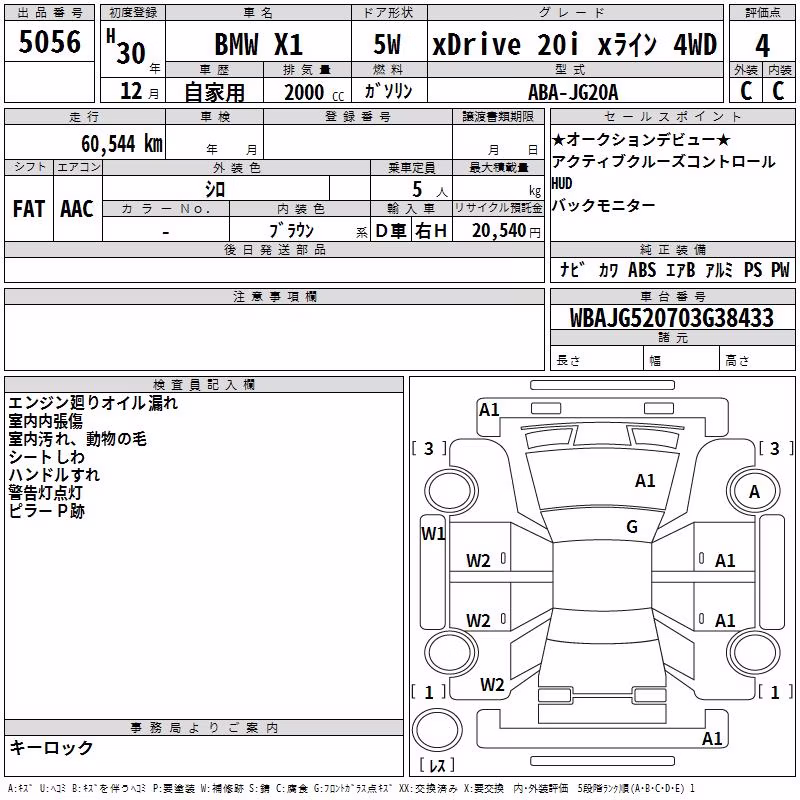800x800 pixels.
Task: Click seating capacity 5 人
Action: pos(429,190)
